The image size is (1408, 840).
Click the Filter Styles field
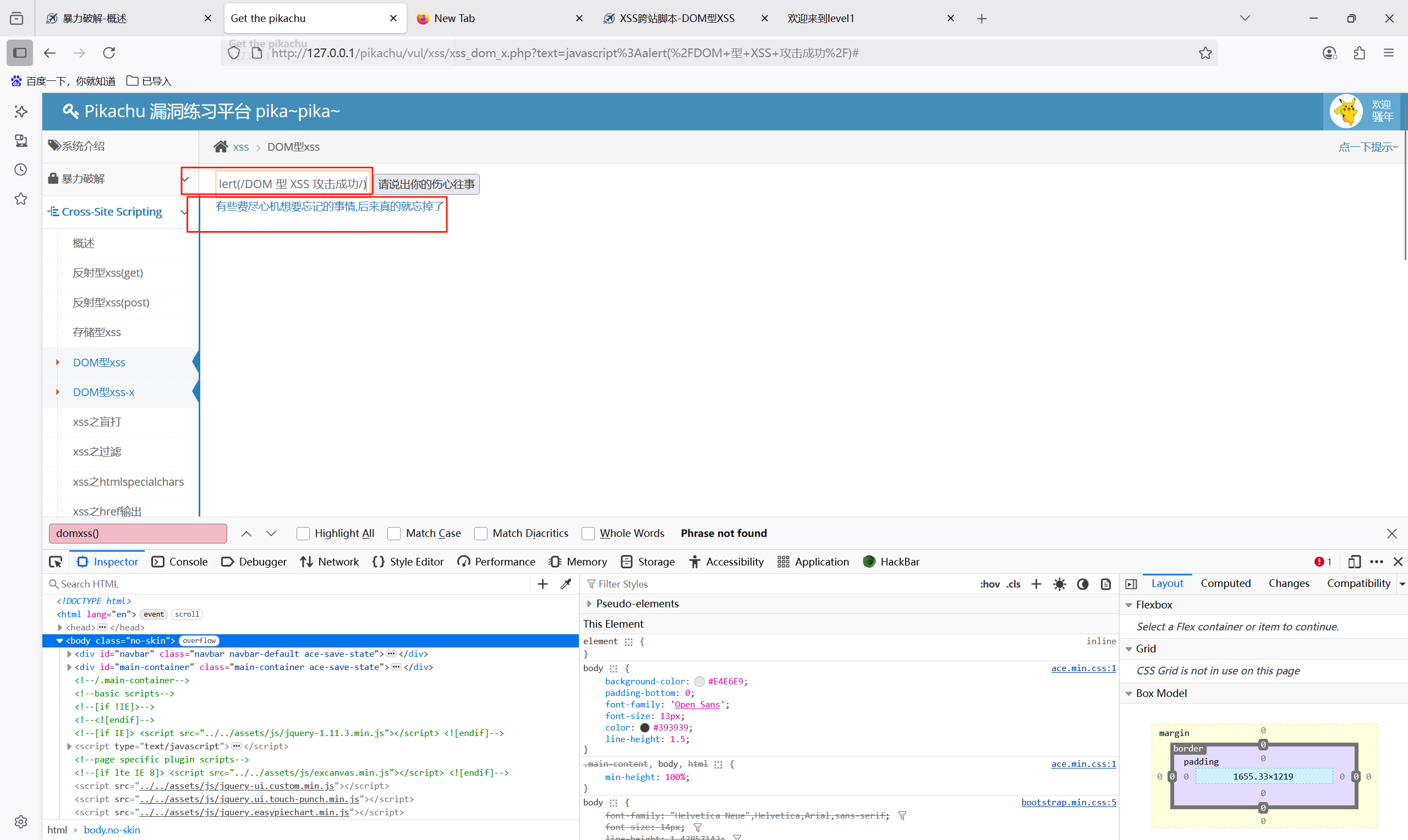pos(779,584)
